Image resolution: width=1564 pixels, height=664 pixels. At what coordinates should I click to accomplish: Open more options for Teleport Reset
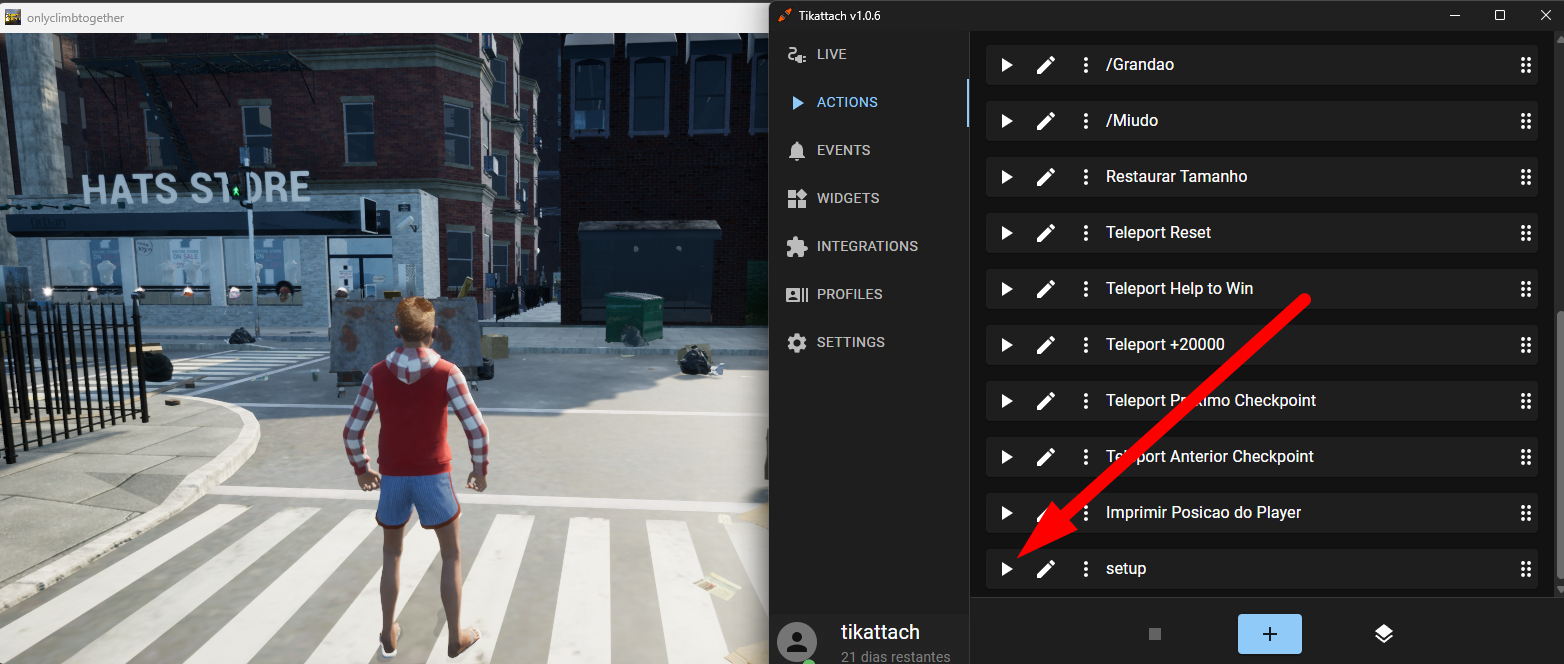[x=1086, y=233]
